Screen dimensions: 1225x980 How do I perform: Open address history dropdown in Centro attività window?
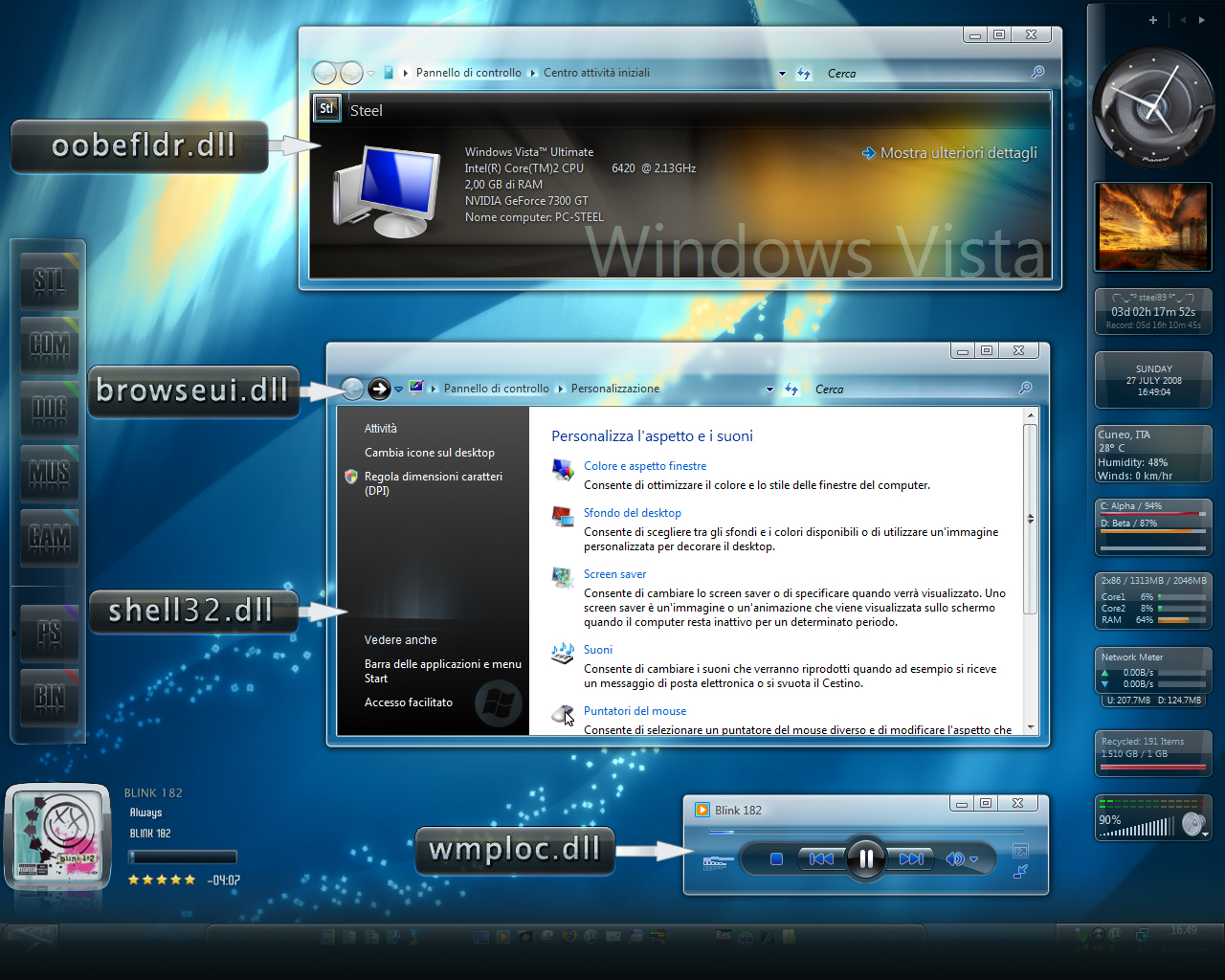click(782, 74)
